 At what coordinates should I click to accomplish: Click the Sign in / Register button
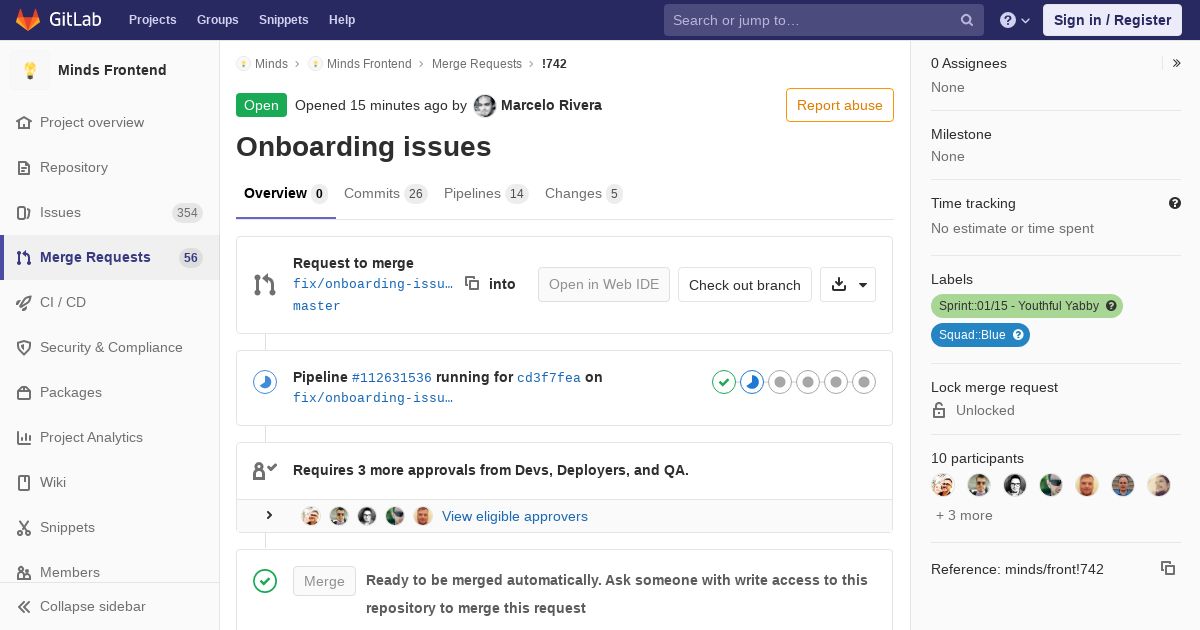1112,20
